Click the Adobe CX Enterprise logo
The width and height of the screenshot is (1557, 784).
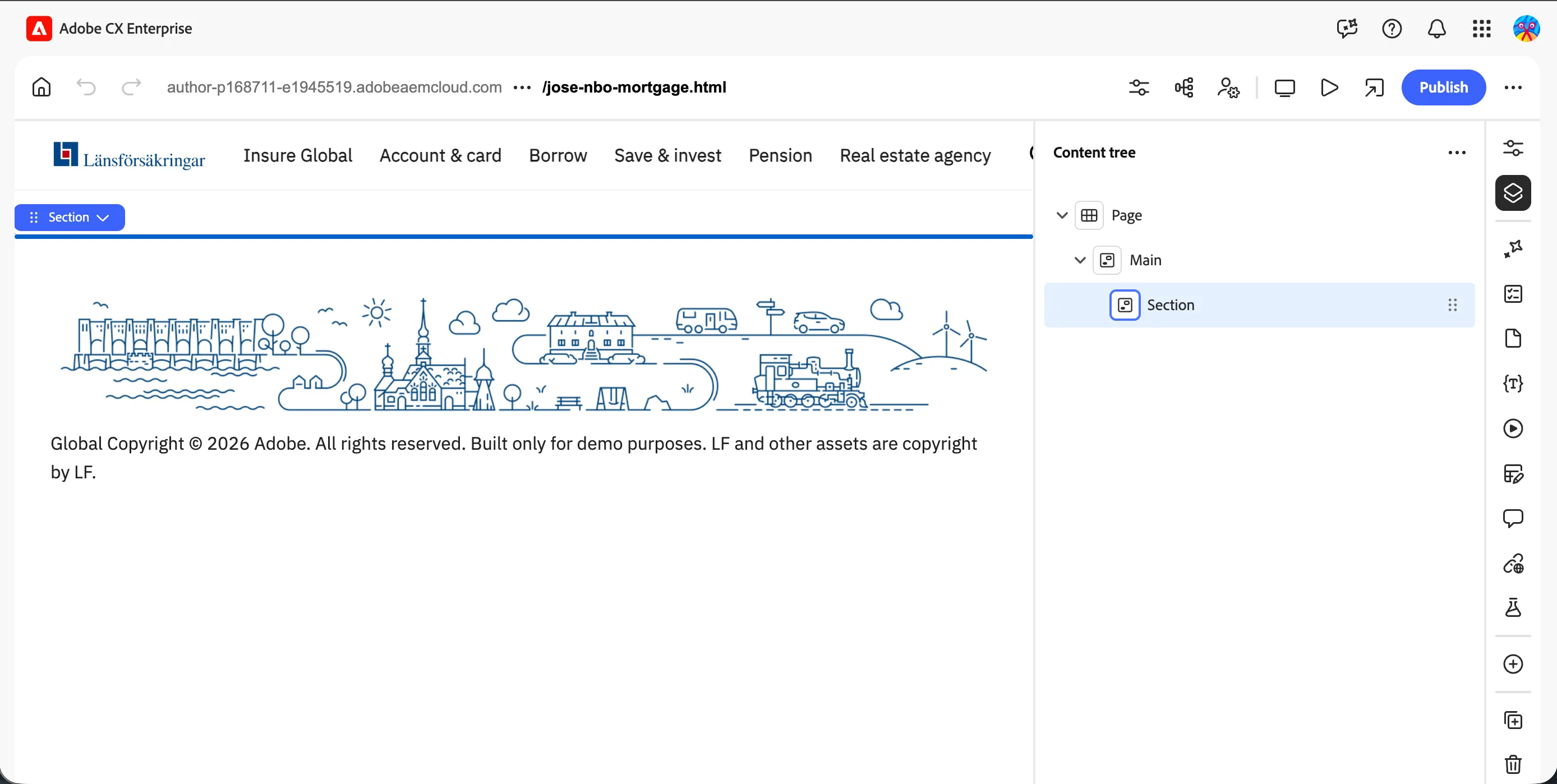tap(39, 29)
